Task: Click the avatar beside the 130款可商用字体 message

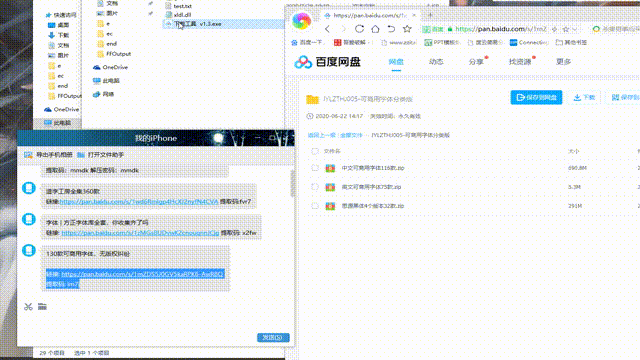Action: (29, 250)
